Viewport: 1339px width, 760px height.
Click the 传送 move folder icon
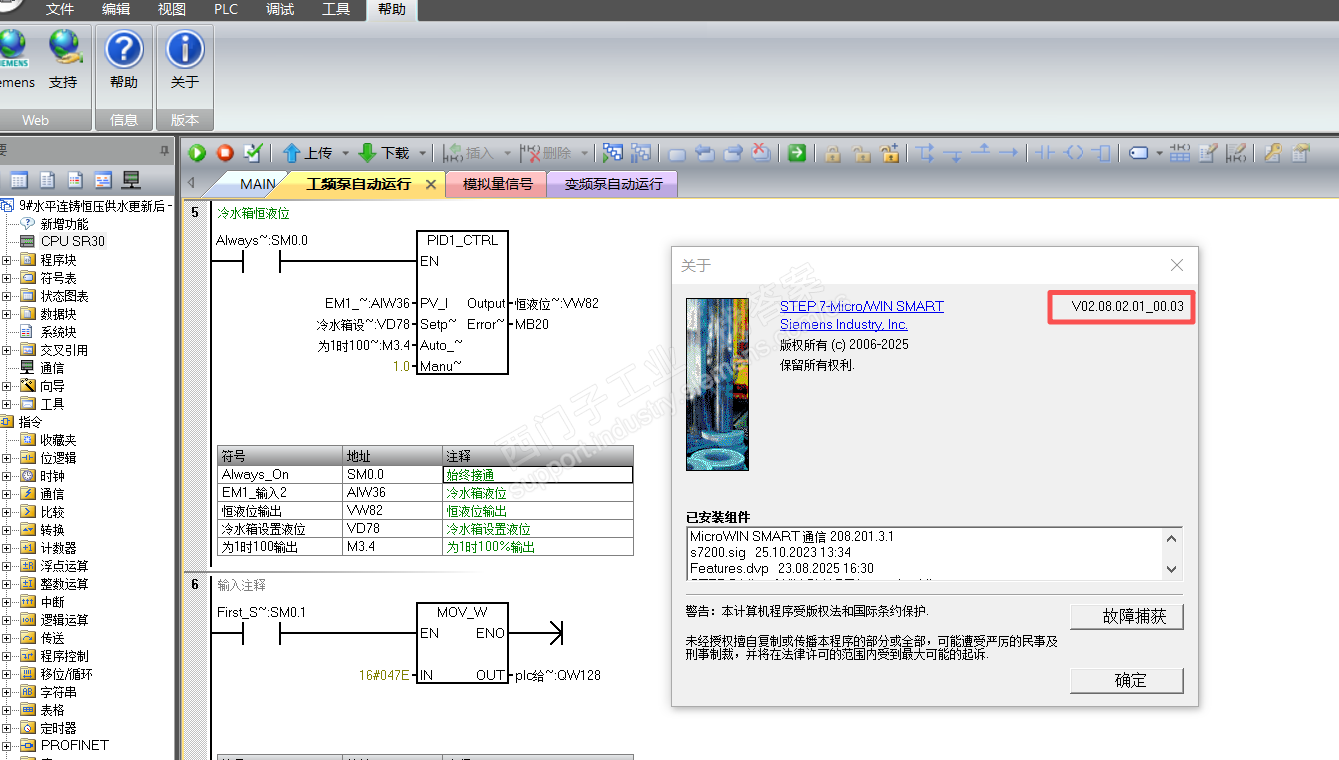[x=27, y=638]
